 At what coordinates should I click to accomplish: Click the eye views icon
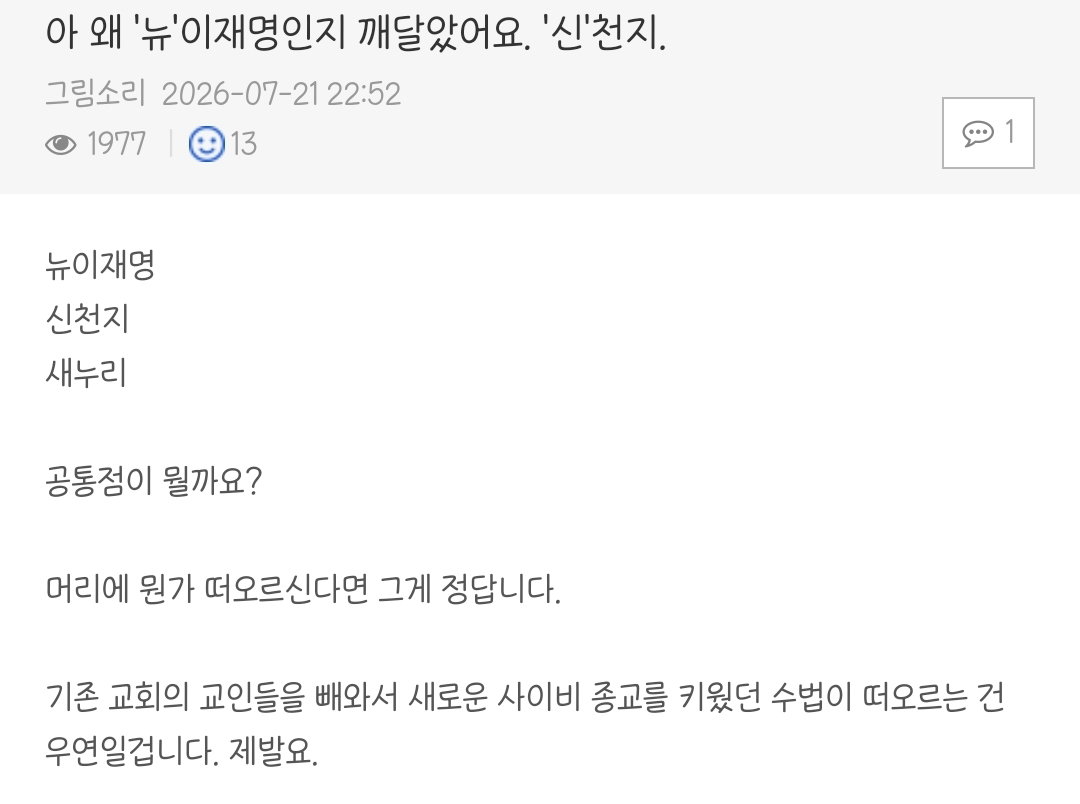coord(61,145)
